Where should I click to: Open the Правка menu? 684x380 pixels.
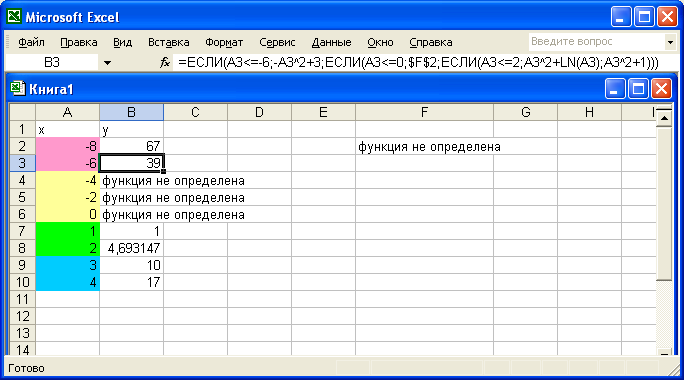(x=79, y=42)
